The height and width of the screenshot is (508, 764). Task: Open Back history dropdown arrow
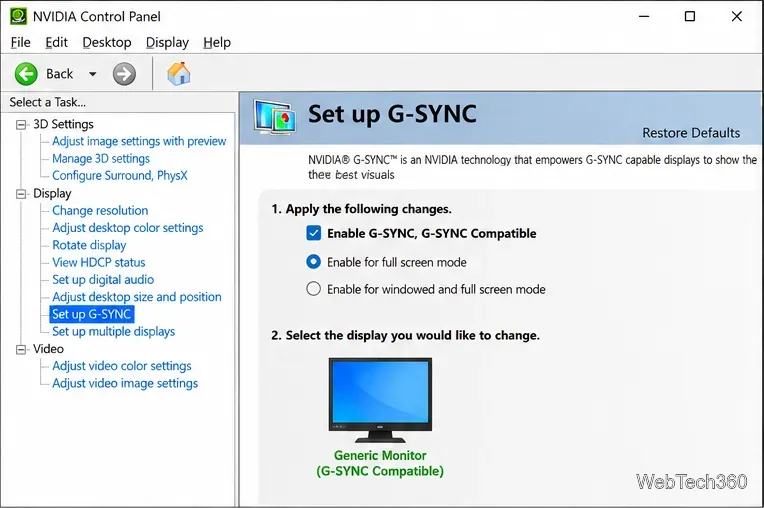(93, 74)
